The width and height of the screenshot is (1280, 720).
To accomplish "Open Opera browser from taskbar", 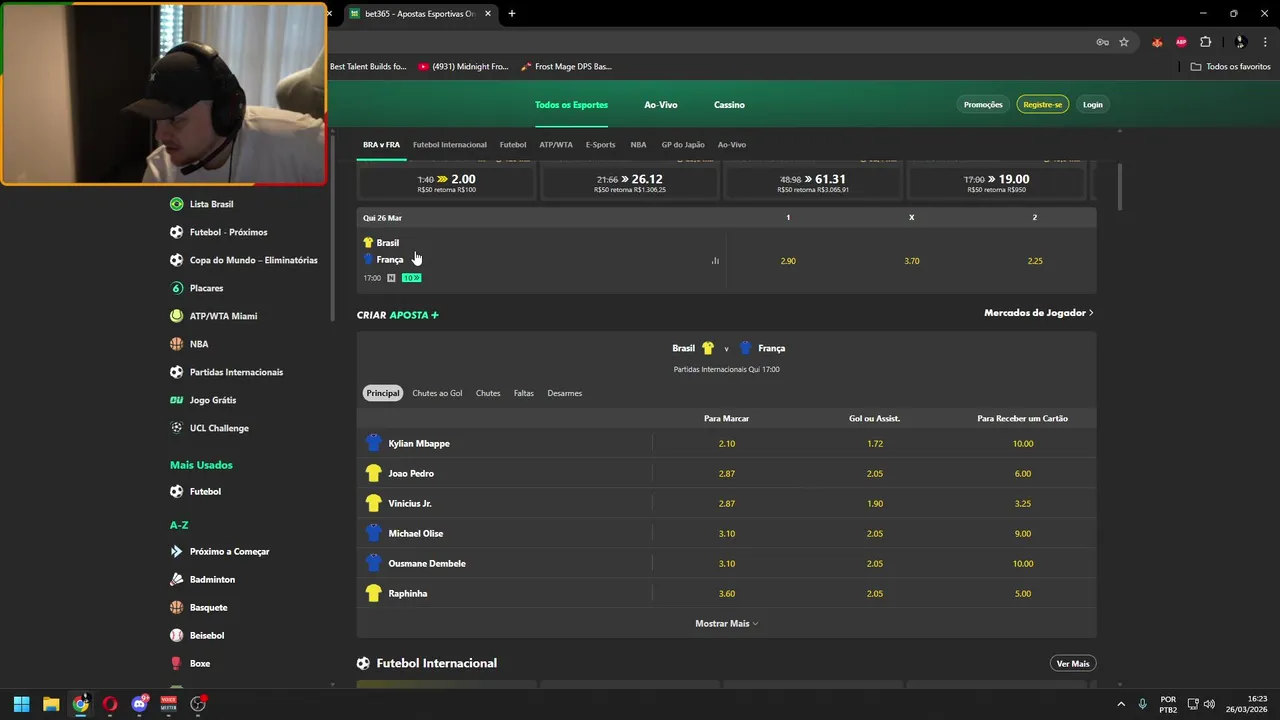I will 110,704.
